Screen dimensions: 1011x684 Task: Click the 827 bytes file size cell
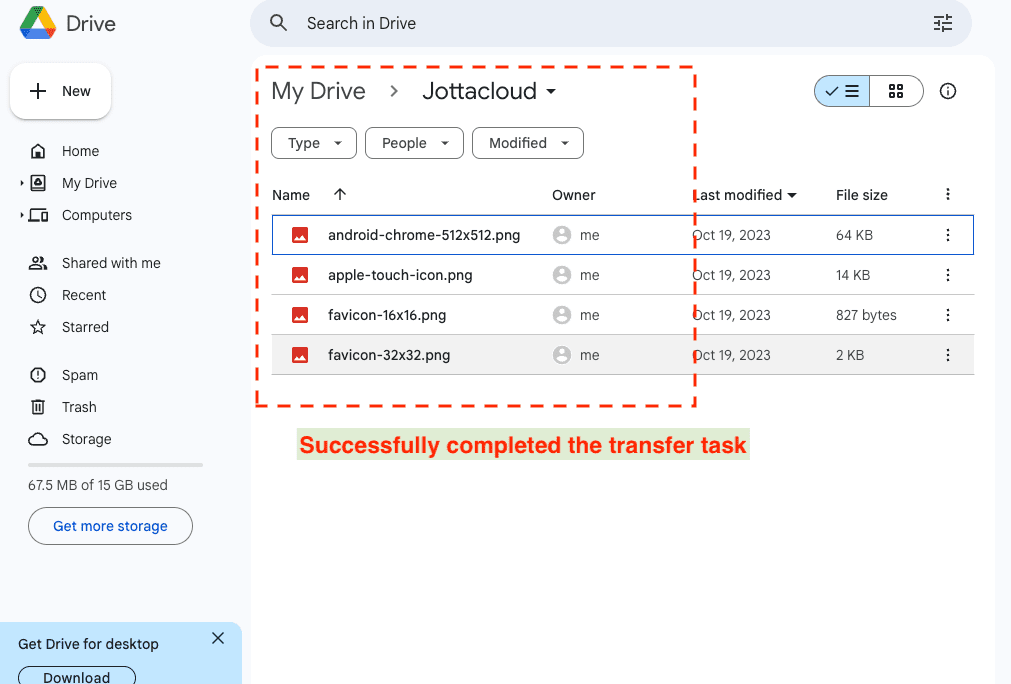coord(866,315)
